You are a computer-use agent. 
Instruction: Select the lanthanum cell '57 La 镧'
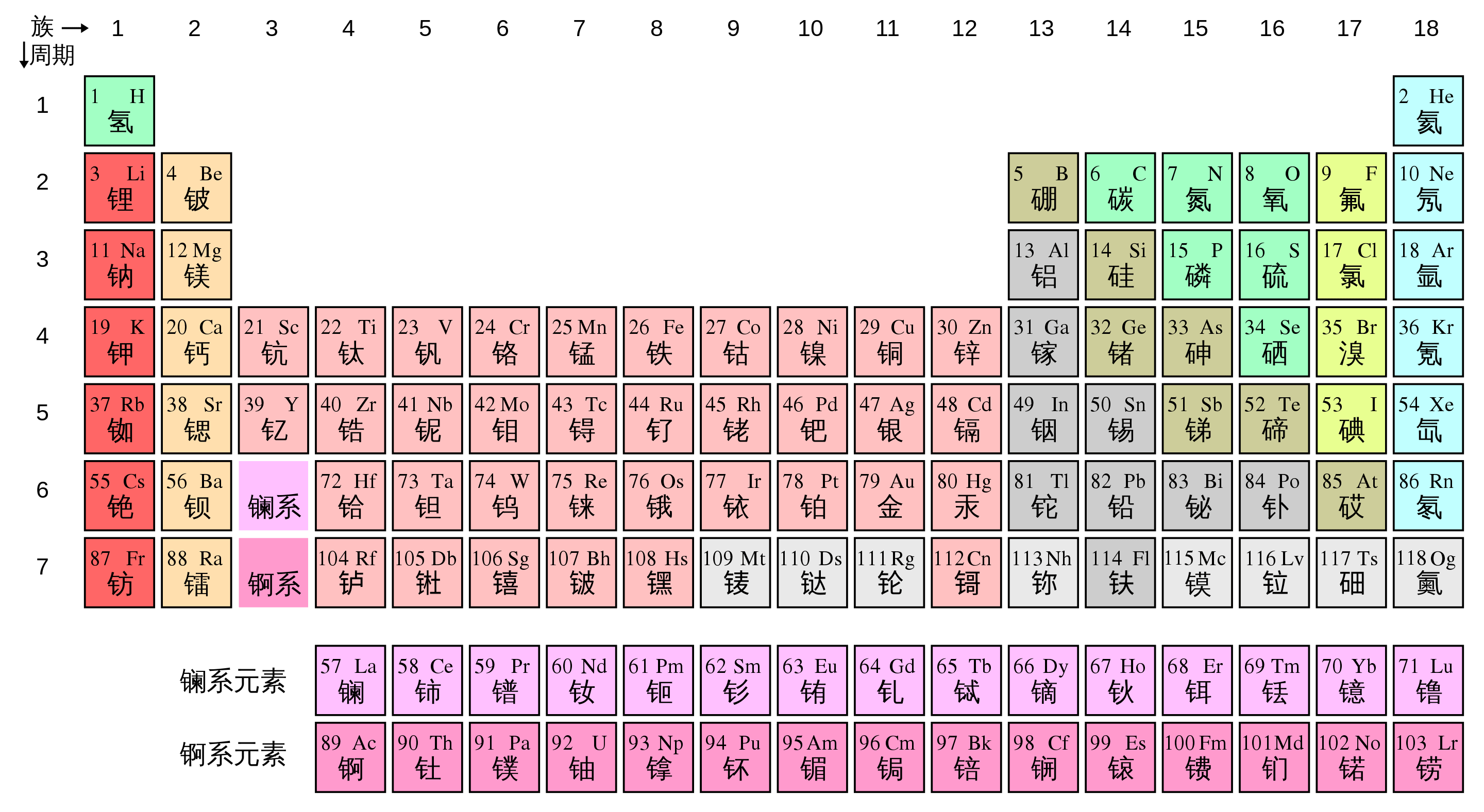[x=350, y=680]
